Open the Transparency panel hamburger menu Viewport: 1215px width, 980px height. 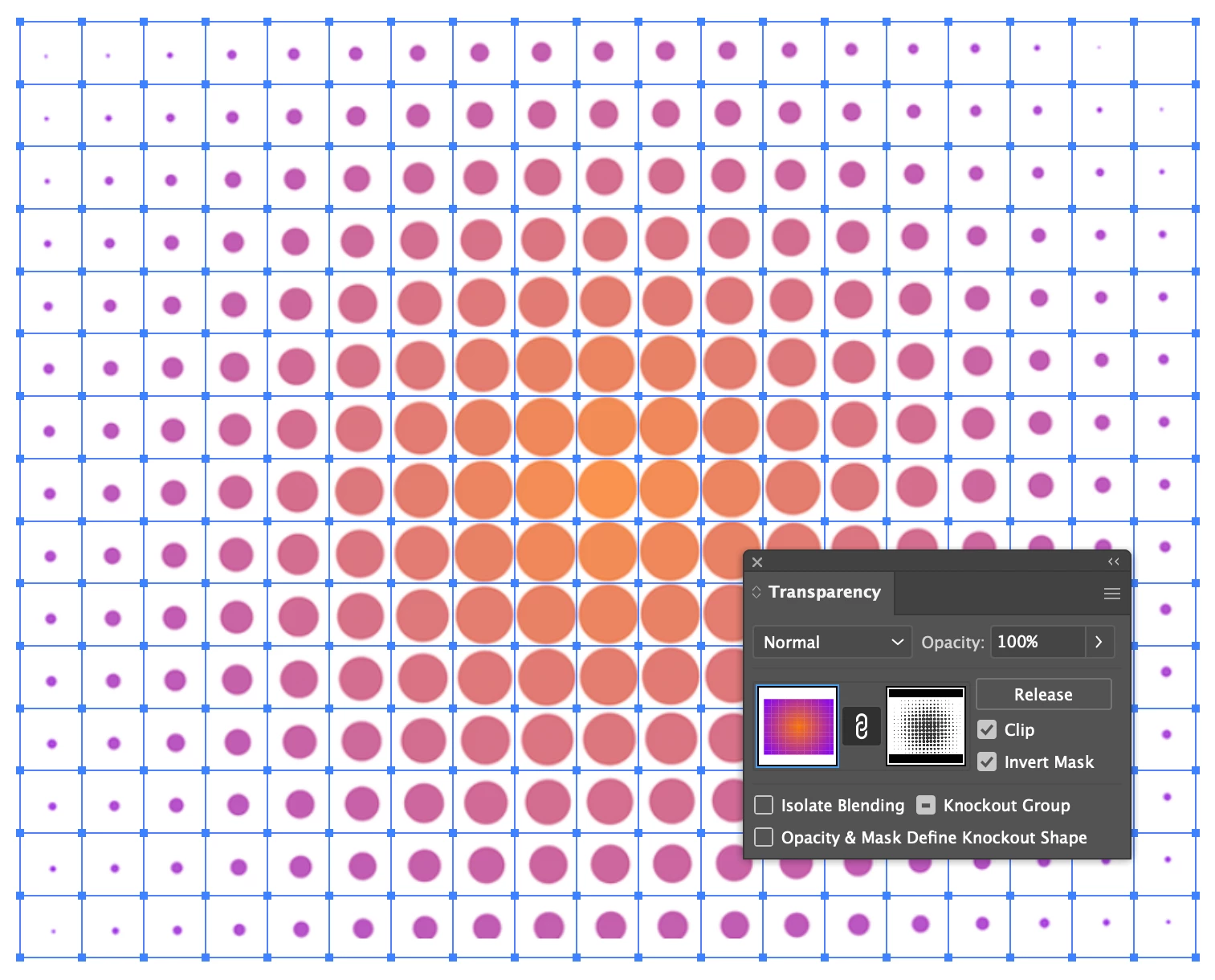tap(1112, 594)
